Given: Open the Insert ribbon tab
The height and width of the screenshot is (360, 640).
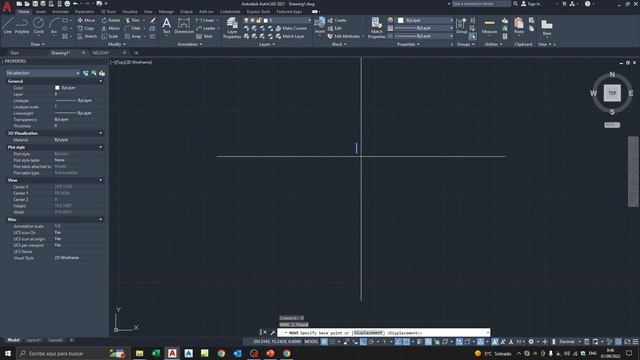Looking at the screenshot, I should click(41, 12).
